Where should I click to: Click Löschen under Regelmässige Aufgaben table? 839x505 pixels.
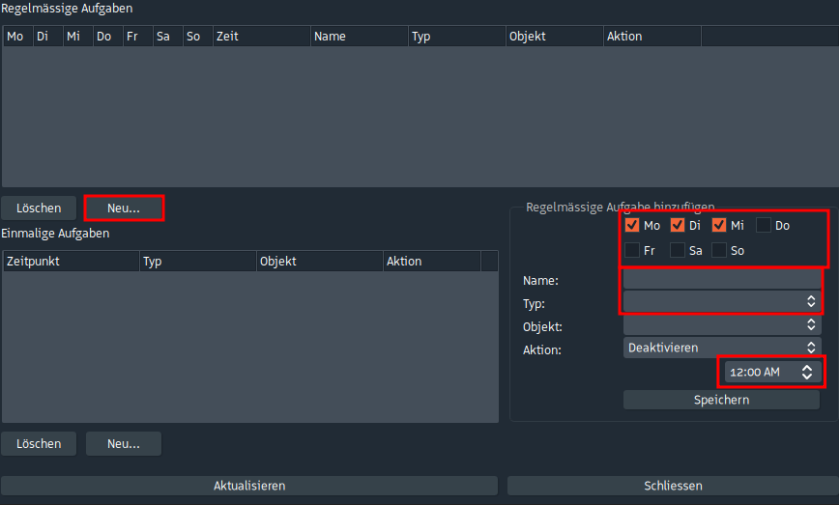click(39, 208)
